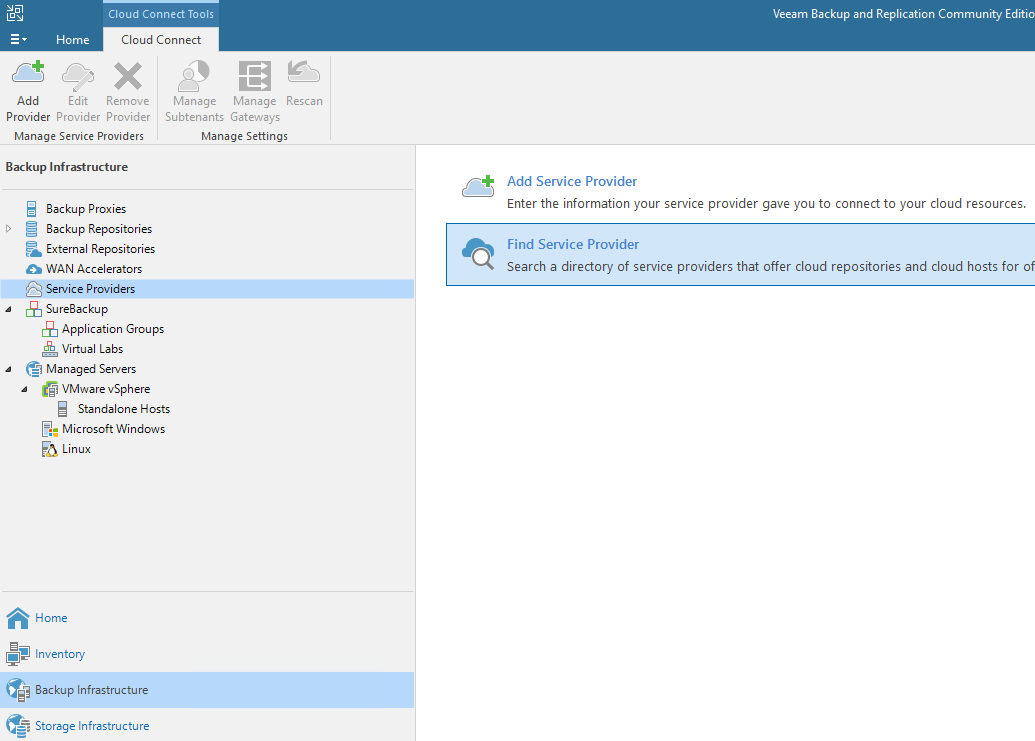Click the Service Providers tree icon

33,289
